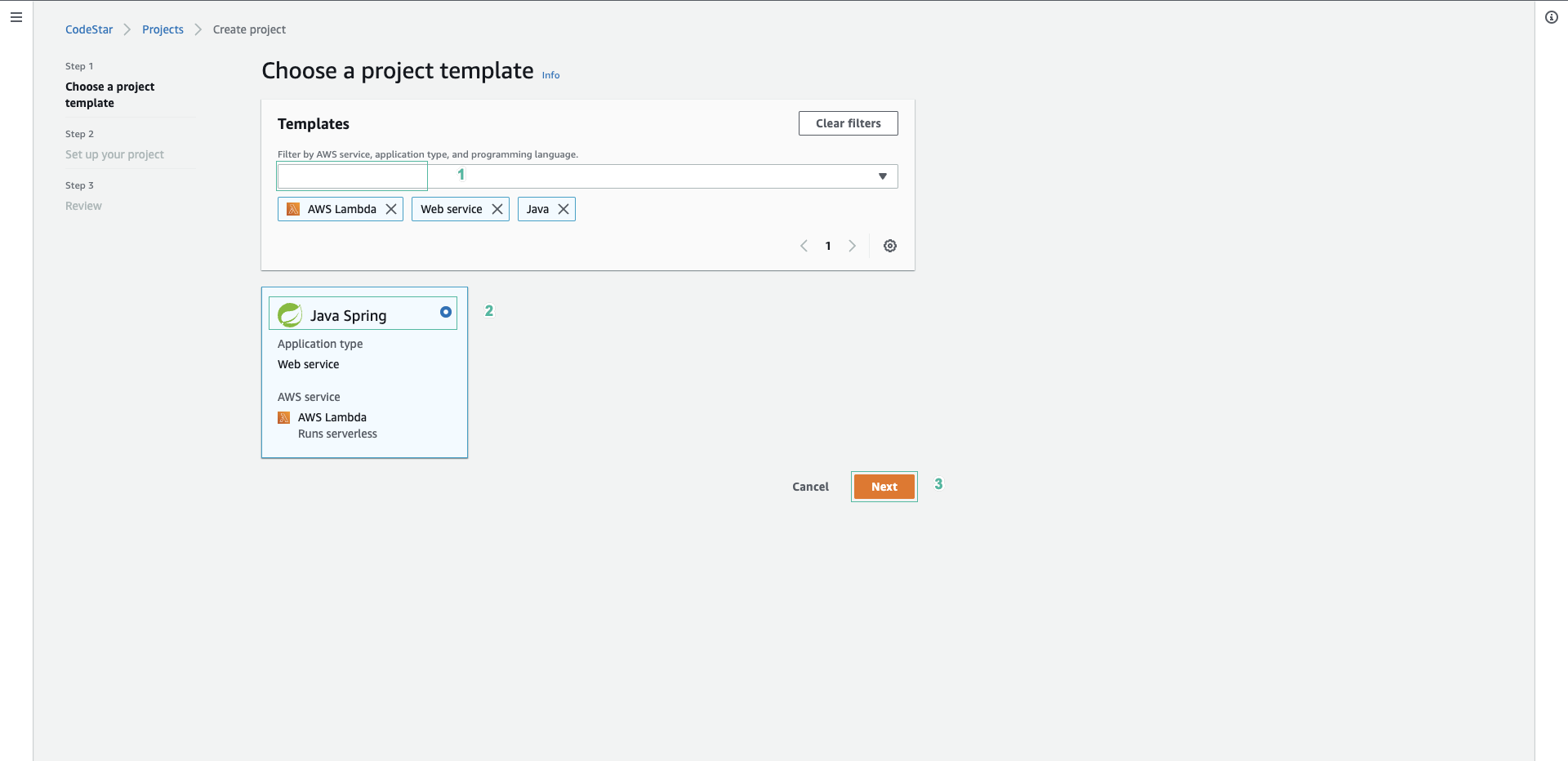Image resolution: width=1568 pixels, height=761 pixels.
Task: Click the orange Next button
Action: click(x=884, y=487)
